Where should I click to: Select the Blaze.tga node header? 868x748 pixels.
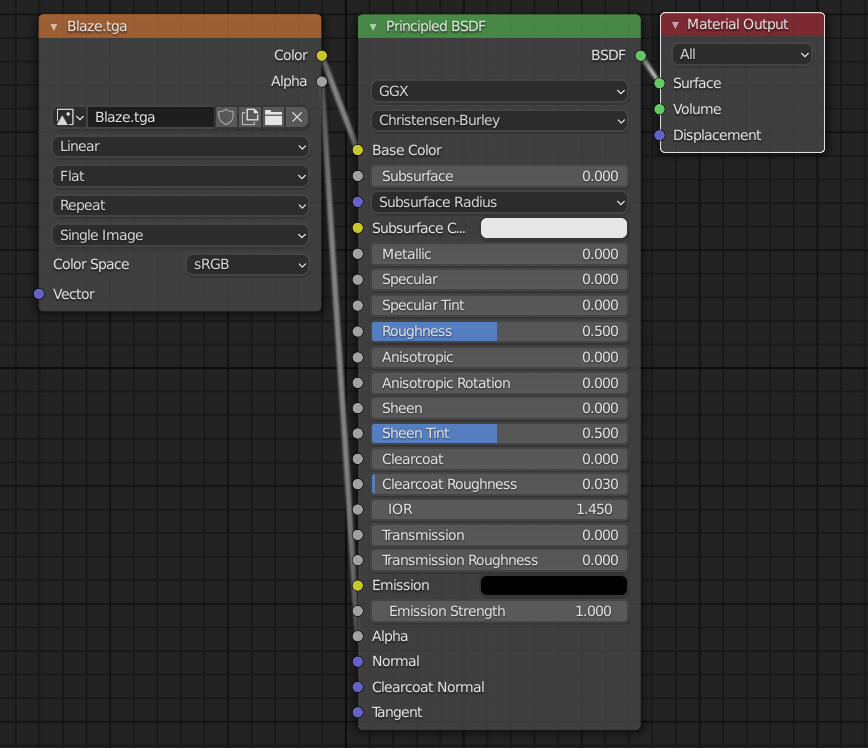180,27
